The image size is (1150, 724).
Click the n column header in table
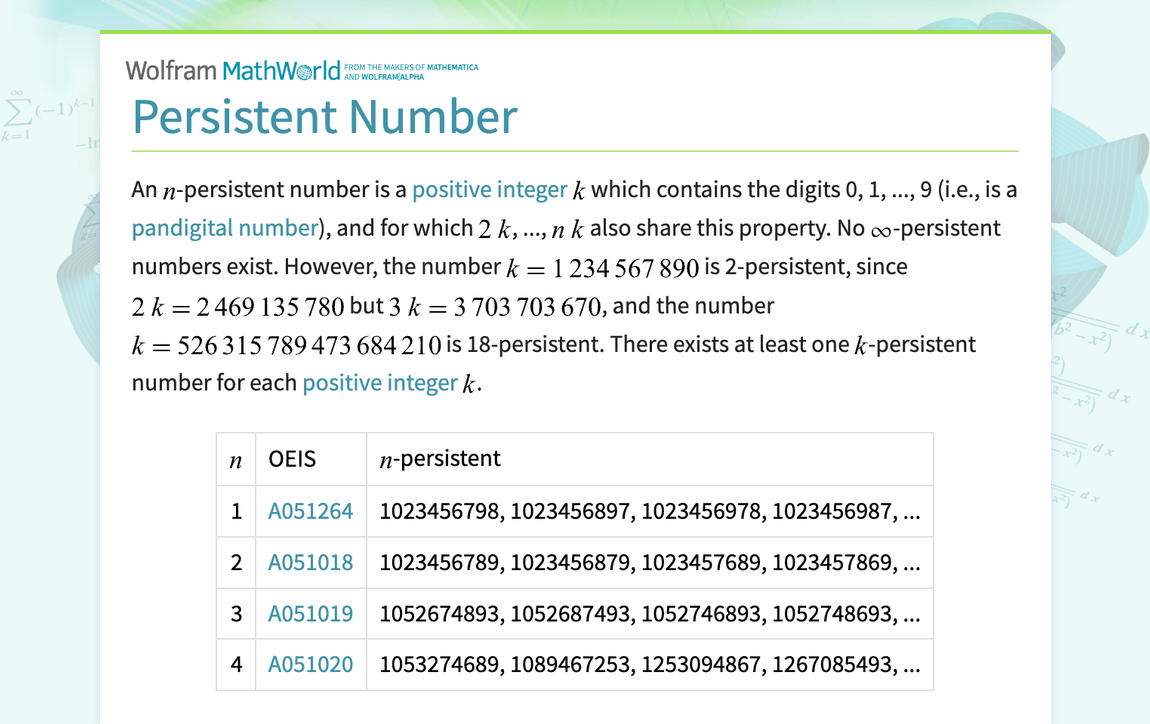(x=236, y=459)
